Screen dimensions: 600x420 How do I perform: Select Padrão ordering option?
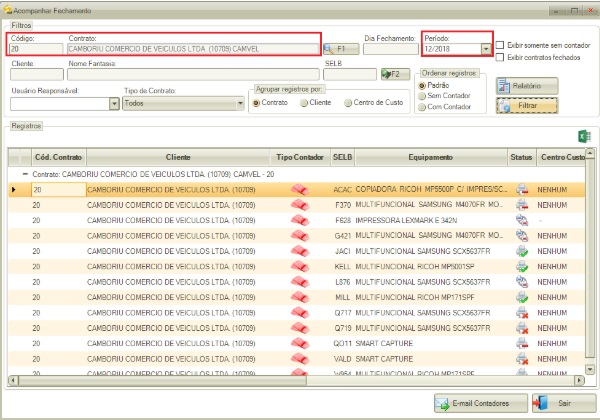pyautogui.click(x=422, y=85)
